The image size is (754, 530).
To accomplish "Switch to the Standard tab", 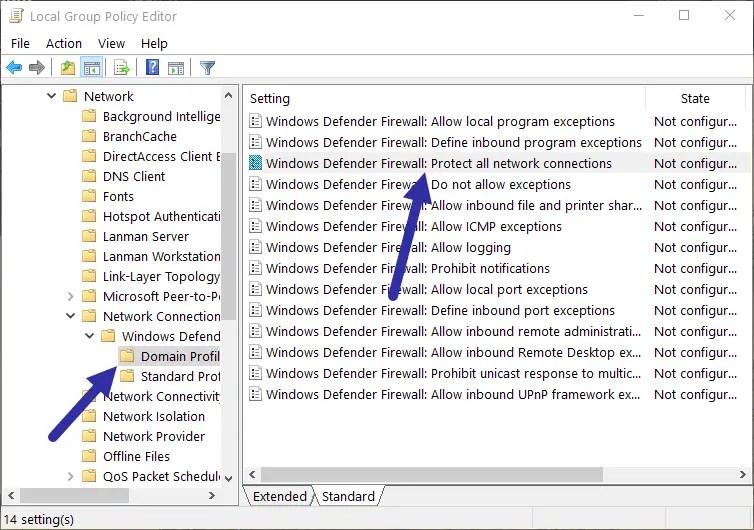I will (348, 496).
